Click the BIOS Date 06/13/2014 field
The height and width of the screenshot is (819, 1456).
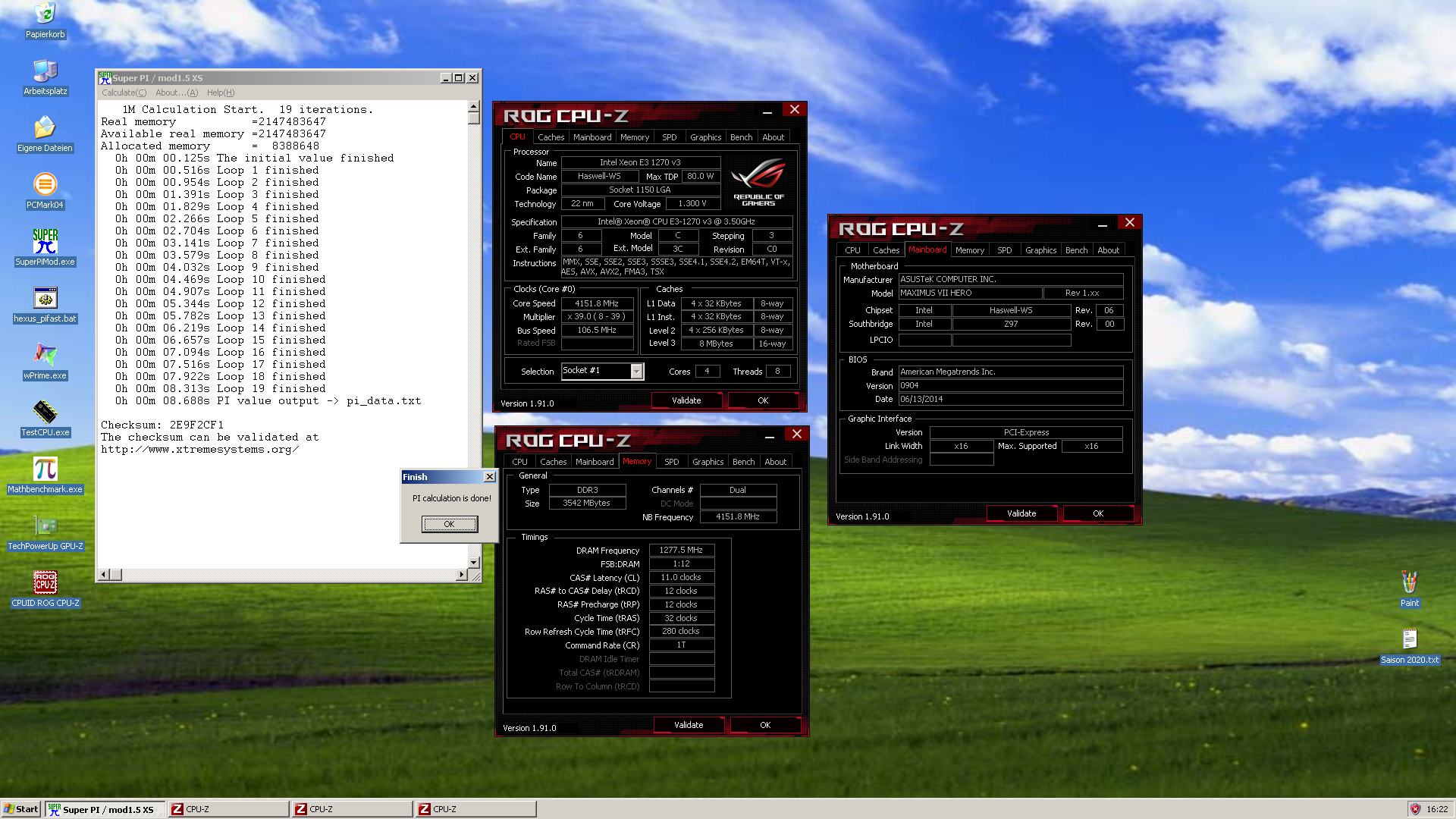(1010, 400)
